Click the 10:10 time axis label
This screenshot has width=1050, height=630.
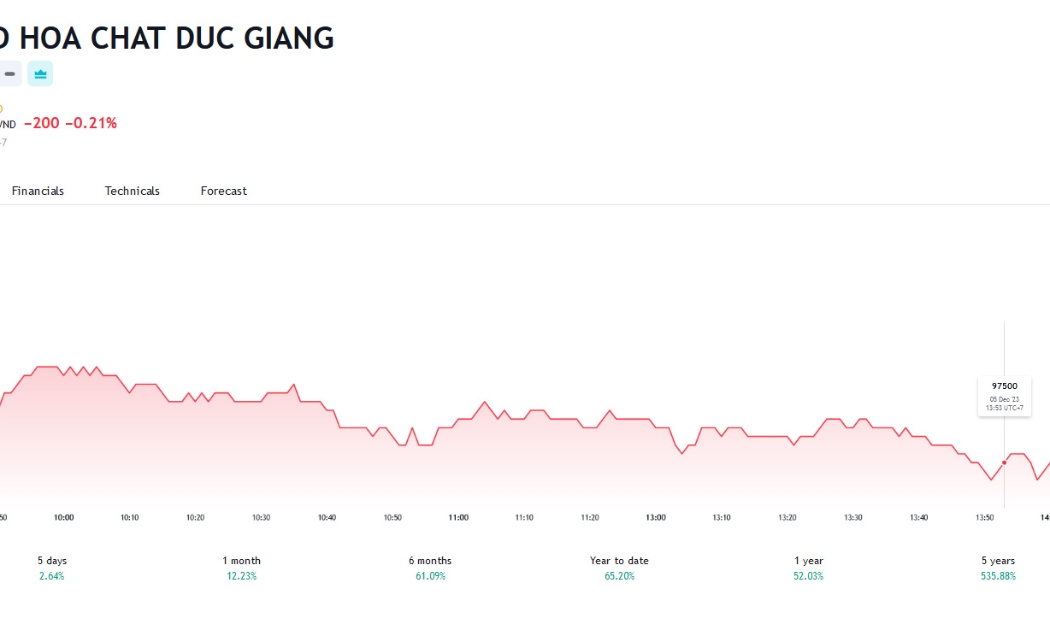point(129,518)
